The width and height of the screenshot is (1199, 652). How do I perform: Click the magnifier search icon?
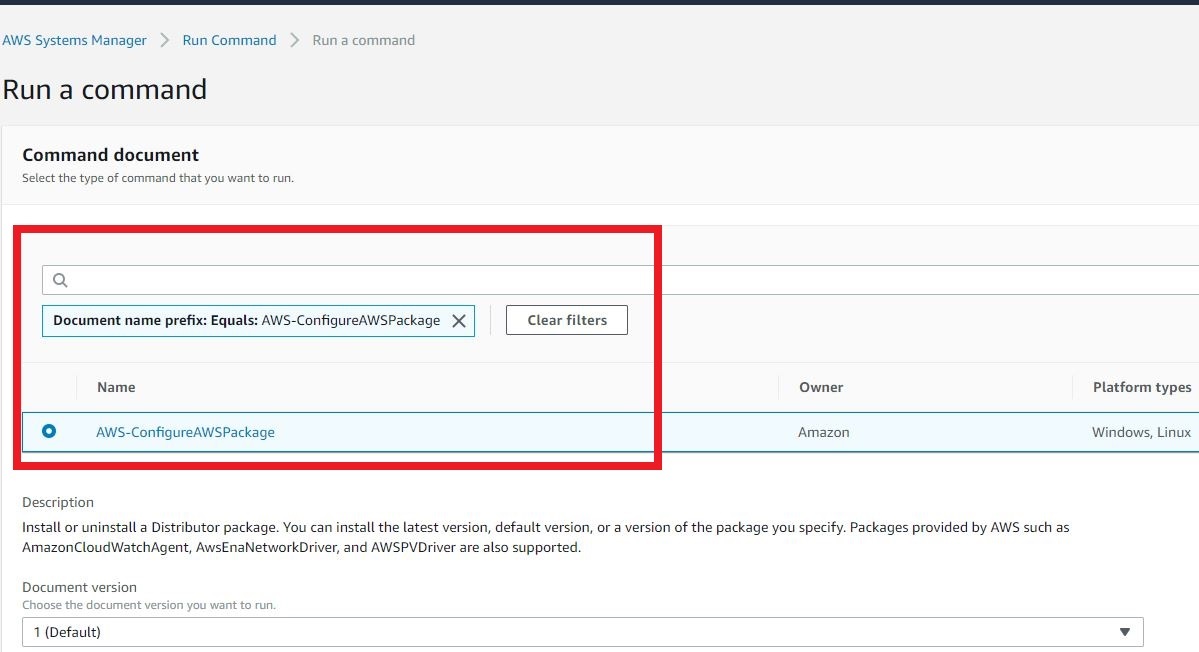(x=60, y=281)
